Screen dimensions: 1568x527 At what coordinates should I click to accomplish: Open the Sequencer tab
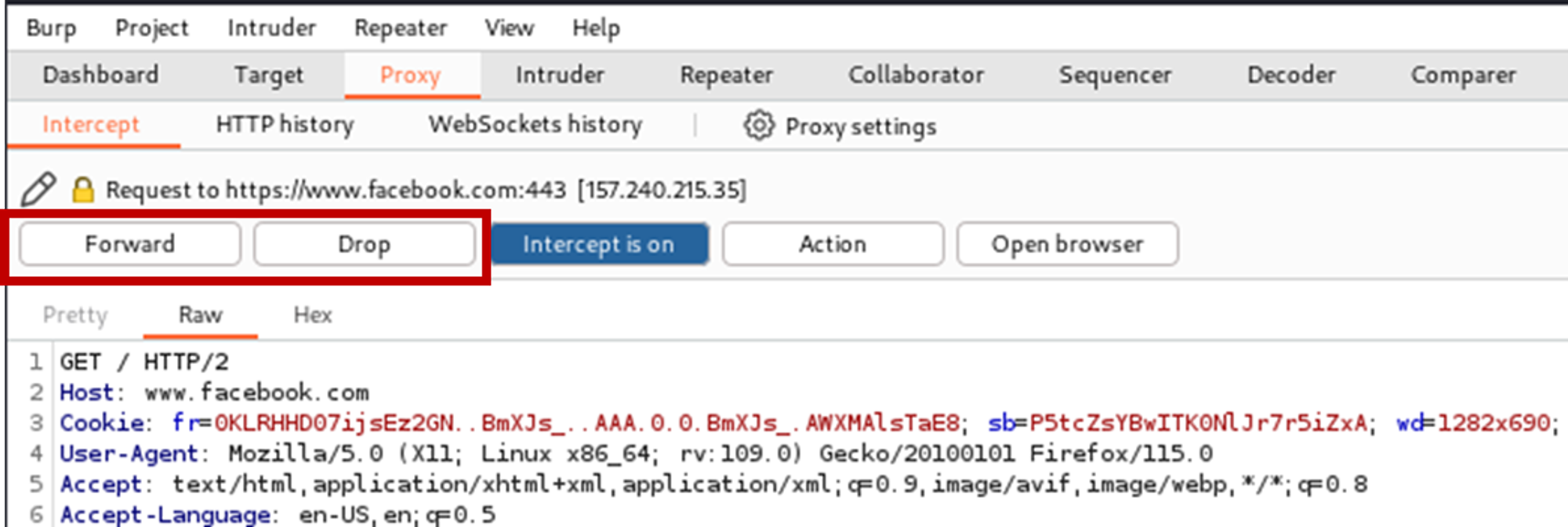(x=1116, y=75)
